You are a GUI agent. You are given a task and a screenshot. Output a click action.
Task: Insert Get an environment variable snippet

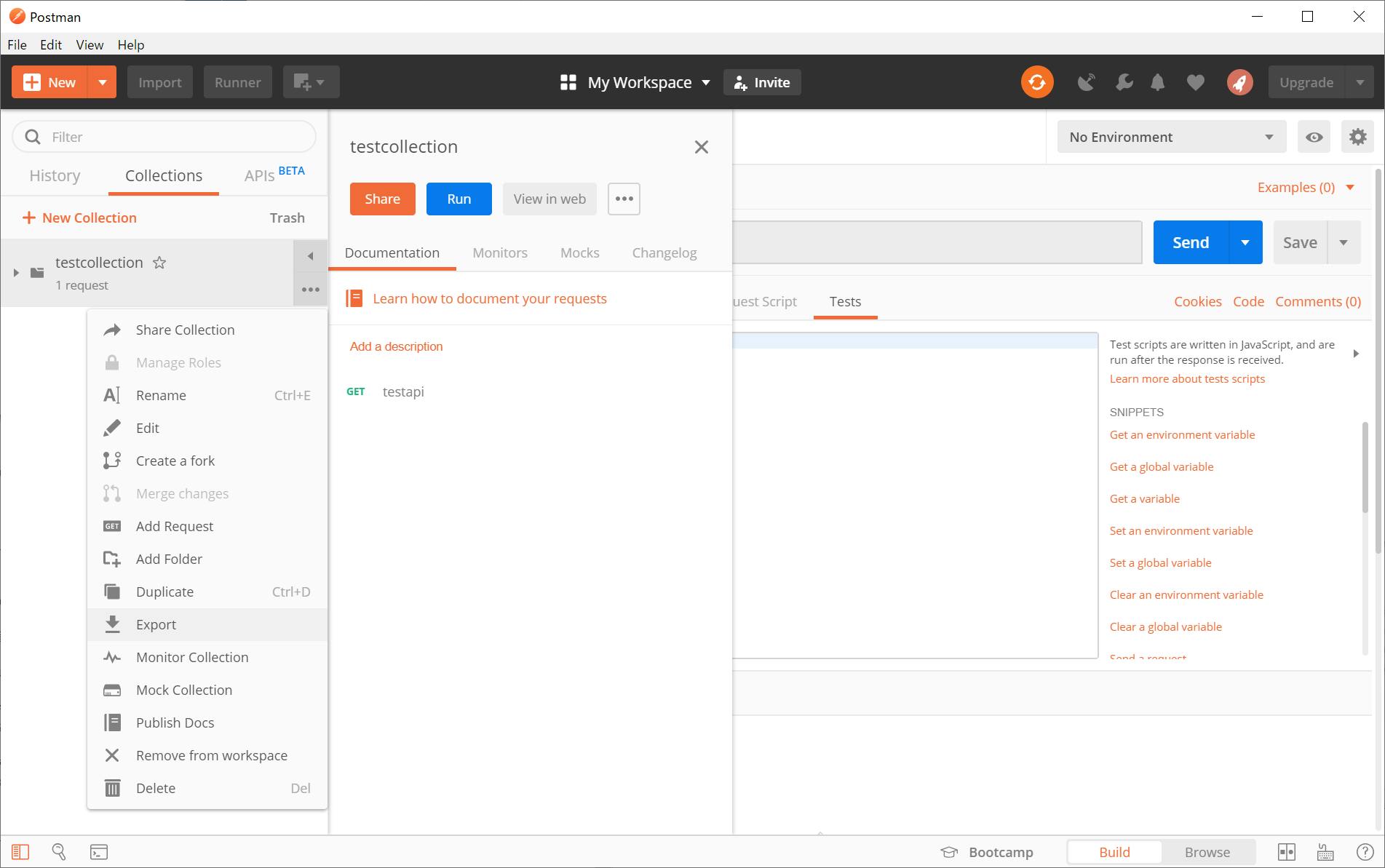tap(1182, 434)
